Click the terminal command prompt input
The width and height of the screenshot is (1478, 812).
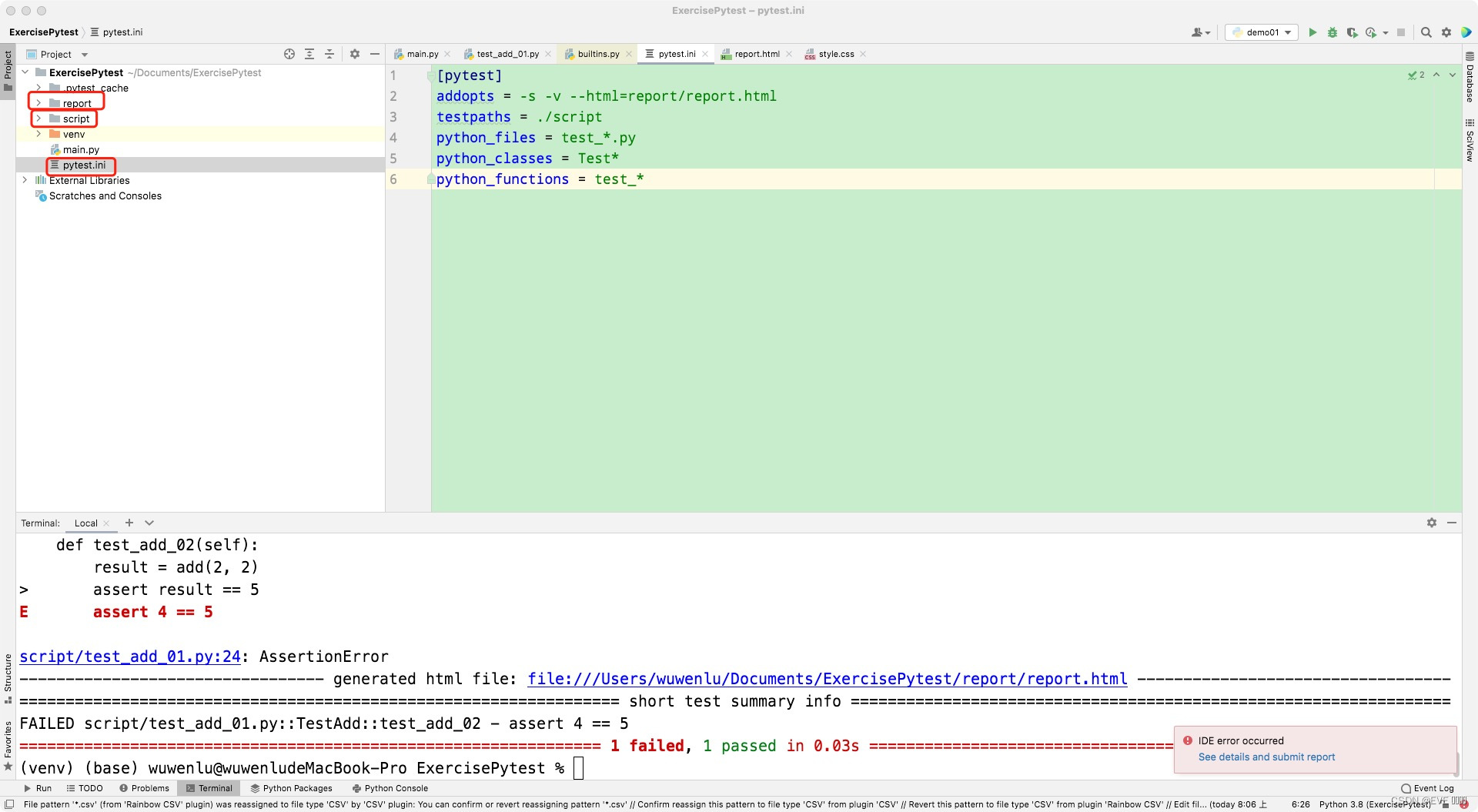pos(579,768)
